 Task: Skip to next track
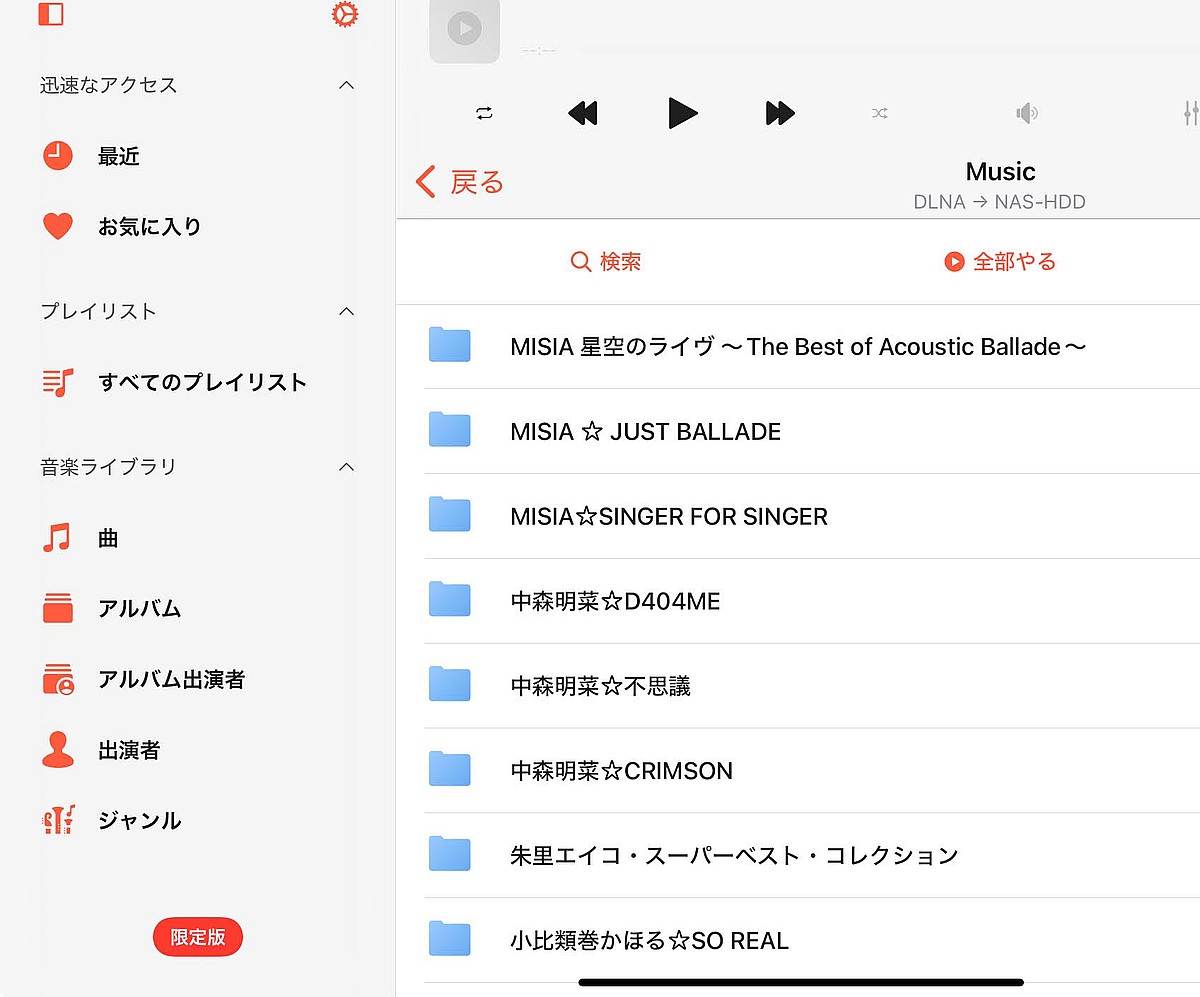pos(780,113)
